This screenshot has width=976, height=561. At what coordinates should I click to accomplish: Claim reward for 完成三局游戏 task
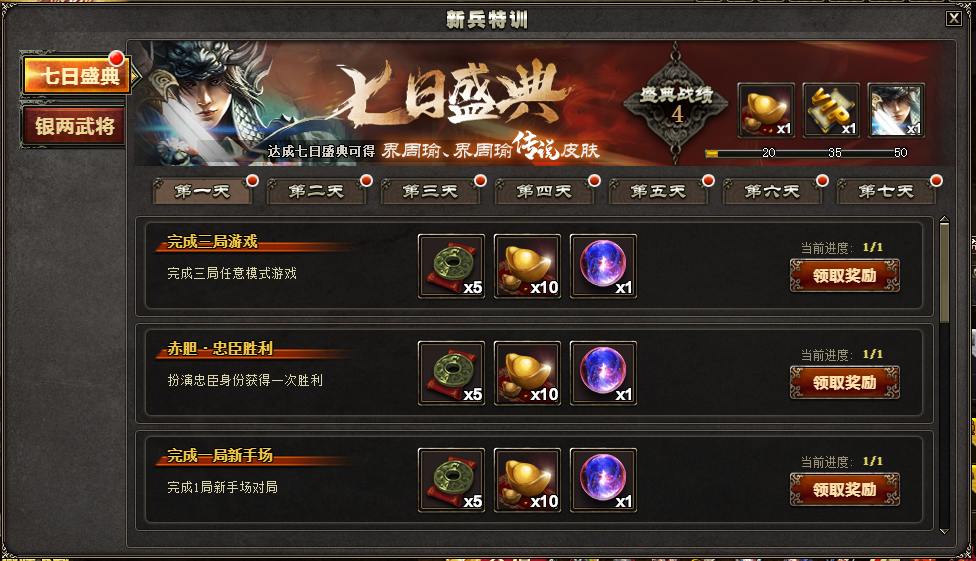coord(845,275)
